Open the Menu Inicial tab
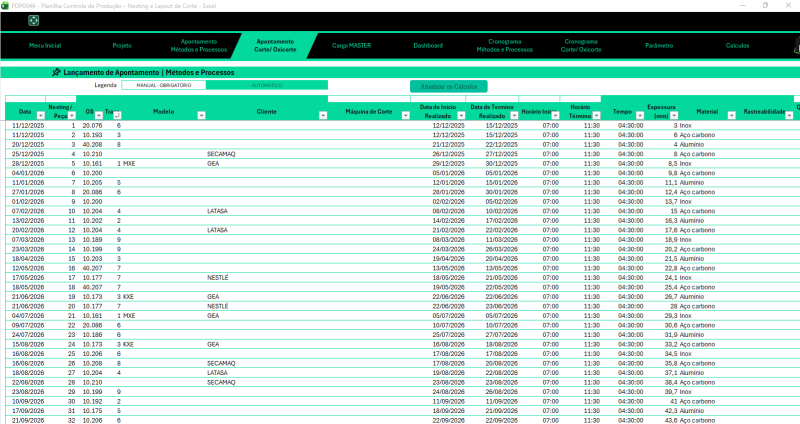 (45, 46)
